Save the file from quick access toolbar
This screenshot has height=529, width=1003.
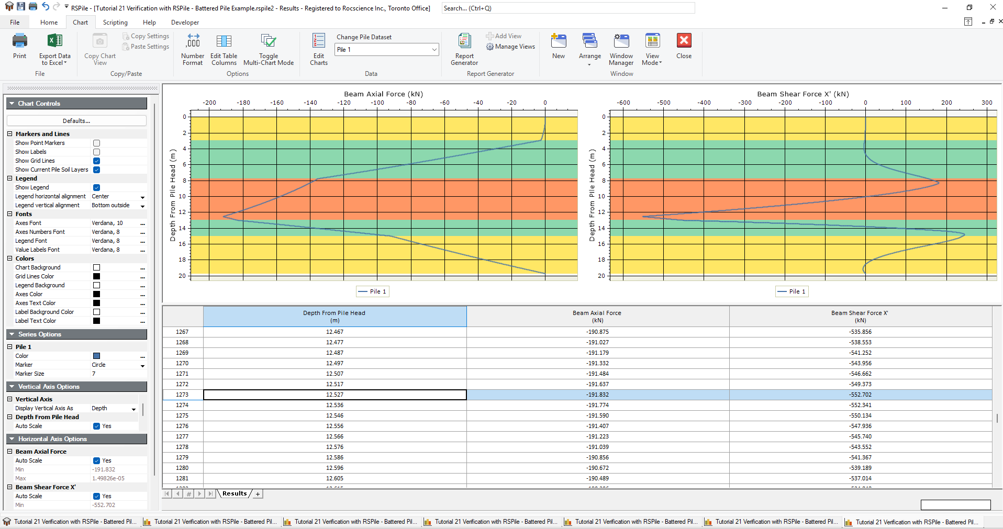pos(21,6)
